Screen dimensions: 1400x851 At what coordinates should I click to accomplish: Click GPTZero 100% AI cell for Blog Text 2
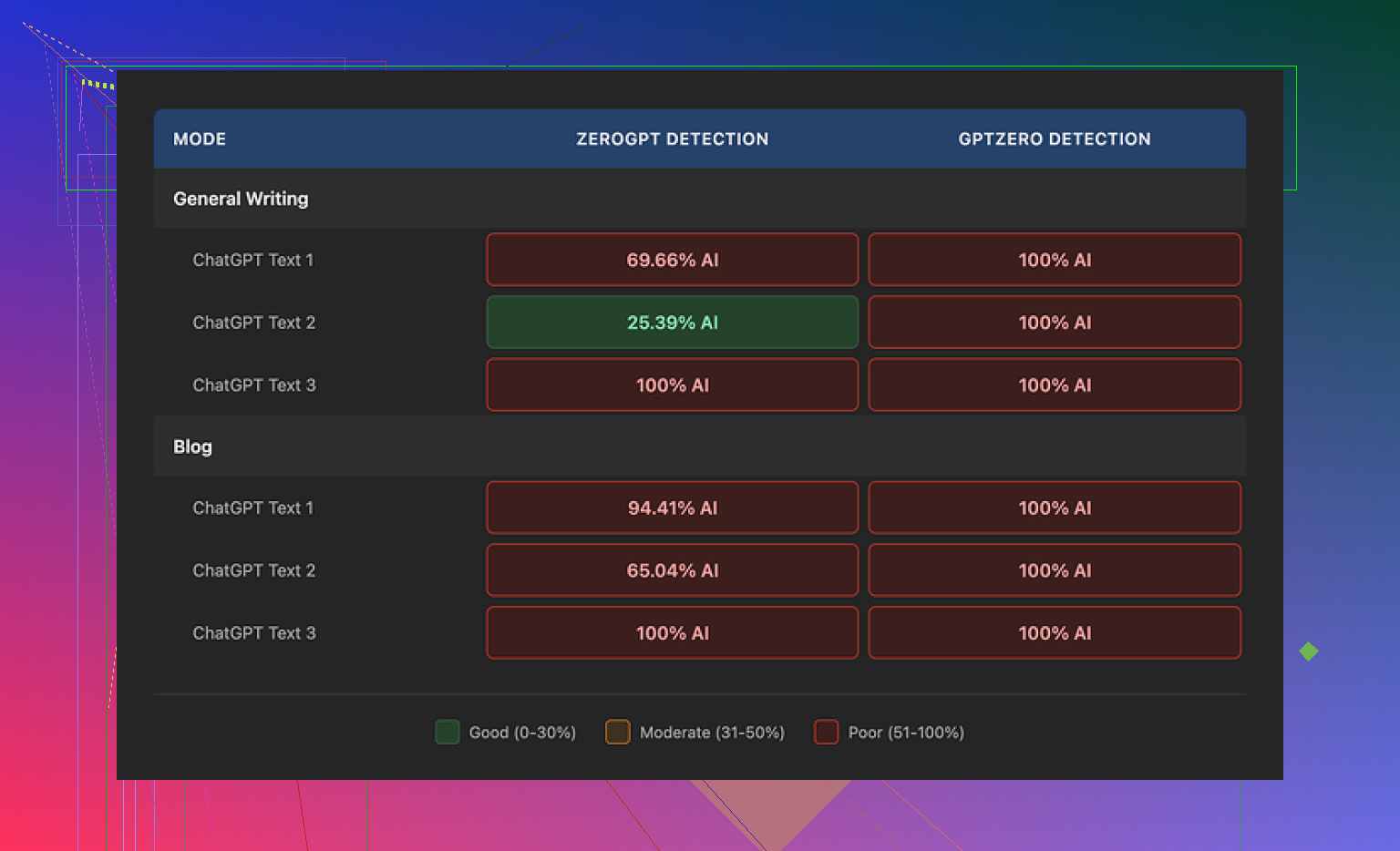pos(1054,570)
